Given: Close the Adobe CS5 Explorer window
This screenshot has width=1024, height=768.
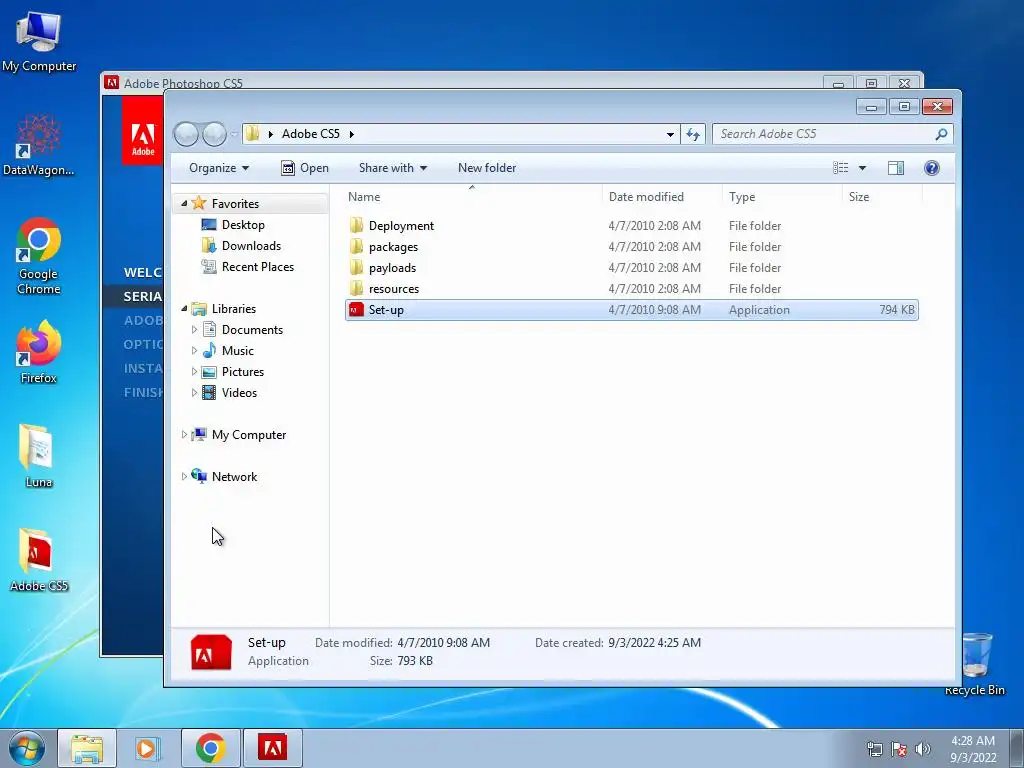Looking at the screenshot, I should [x=937, y=106].
